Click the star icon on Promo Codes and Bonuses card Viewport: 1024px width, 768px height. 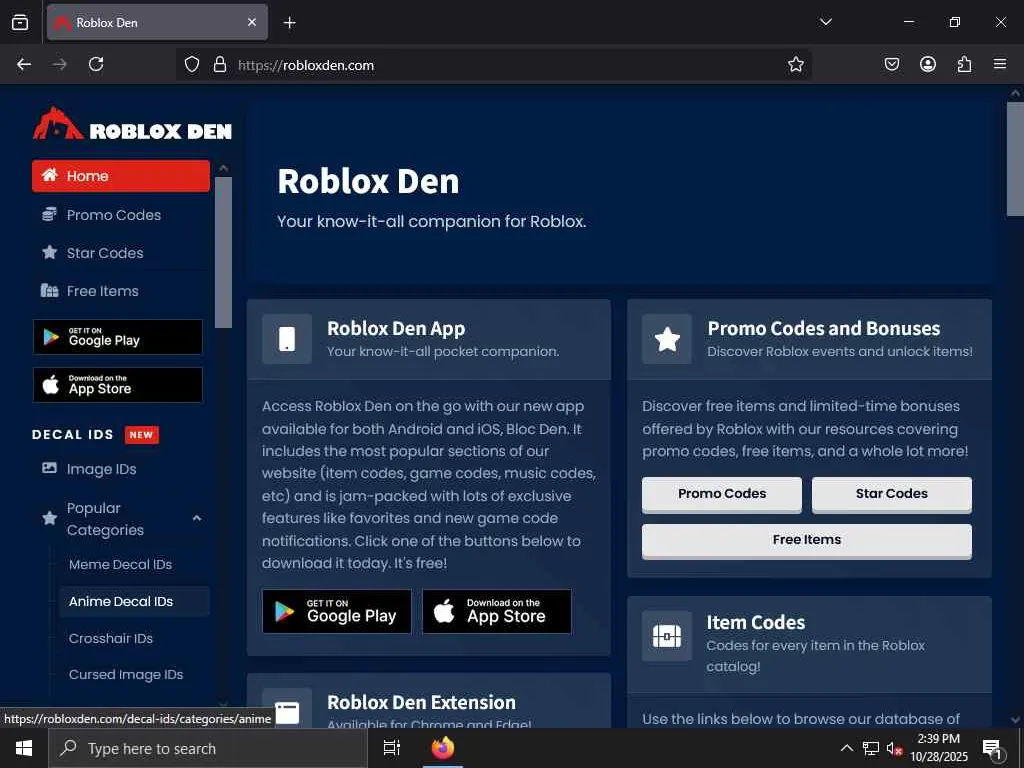pyautogui.click(x=667, y=339)
